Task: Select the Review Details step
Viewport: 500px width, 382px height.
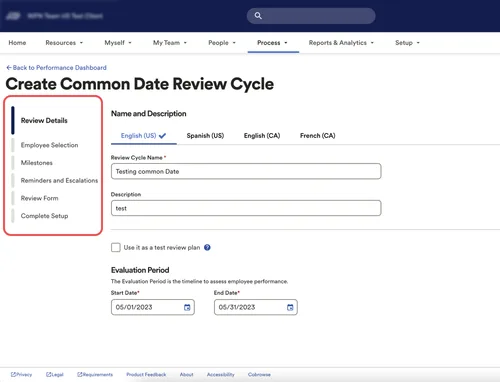Action: pyautogui.click(x=44, y=120)
